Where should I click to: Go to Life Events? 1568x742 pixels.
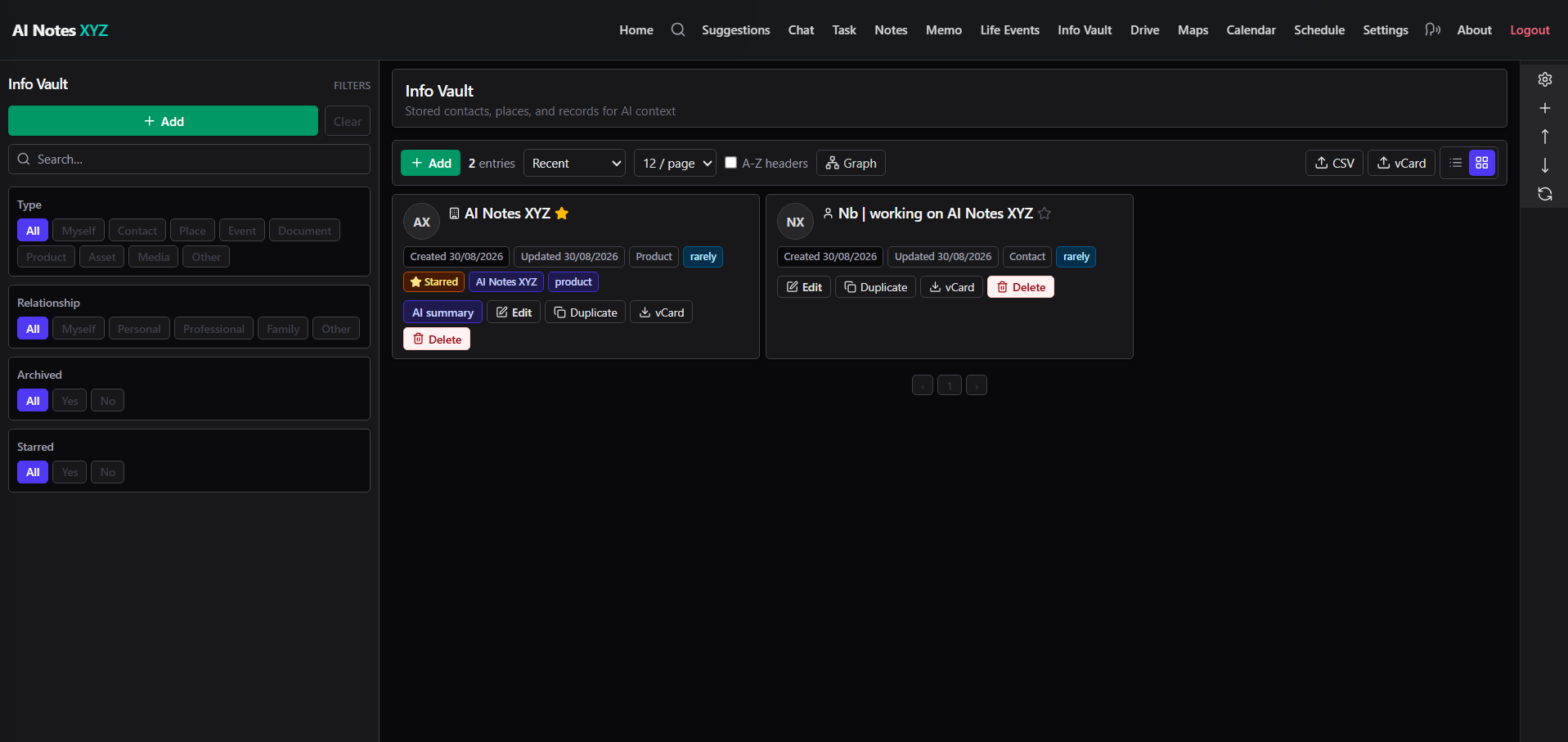tap(1010, 29)
